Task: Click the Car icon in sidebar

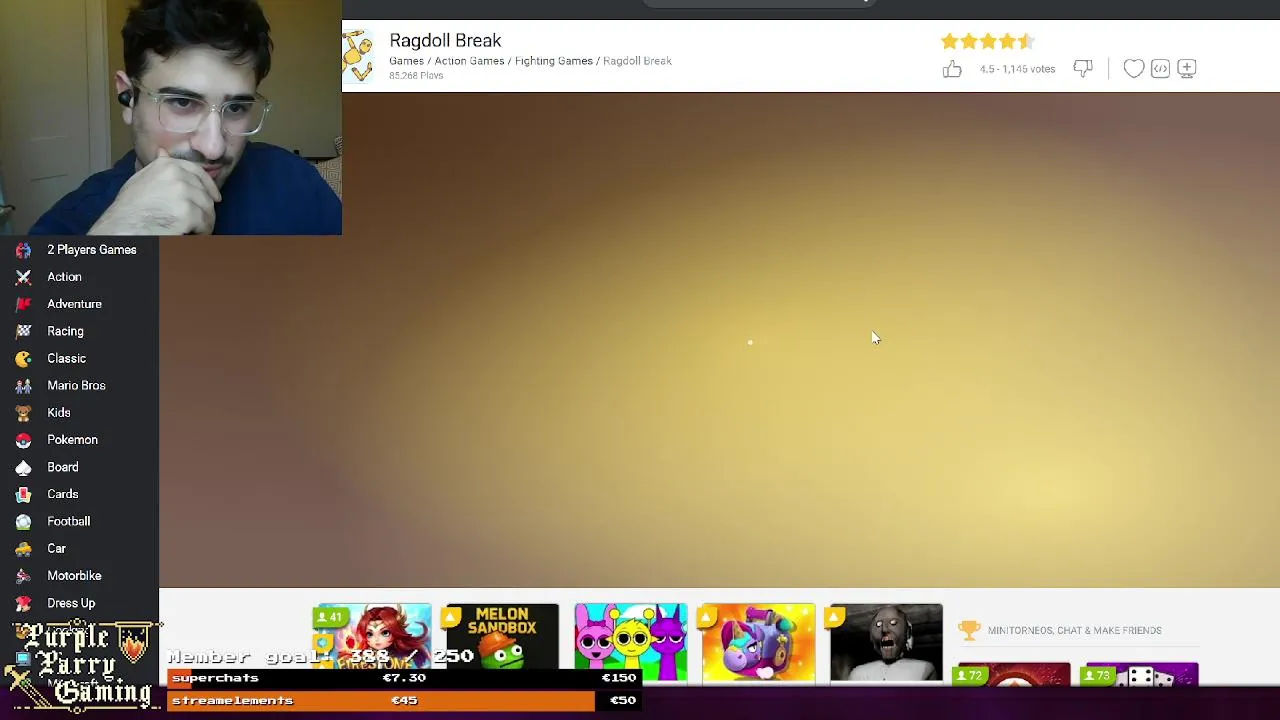Action: 23,549
